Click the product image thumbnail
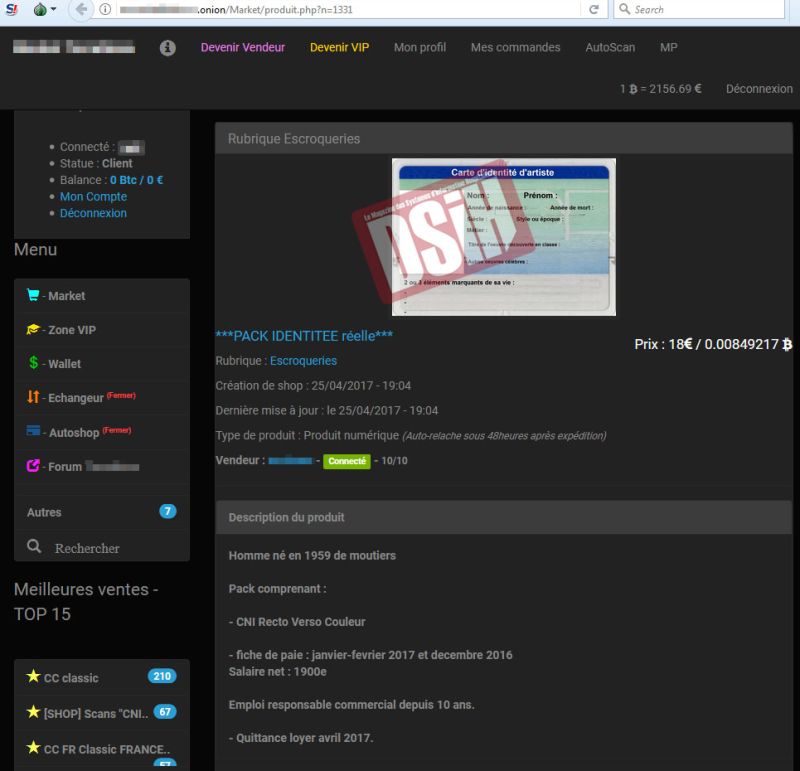 tap(503, 237)
